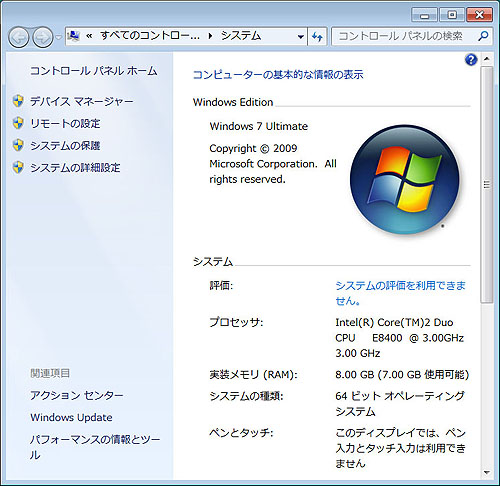Screen dimensions: 500x486
Task: Click the Forward navigation arrow button
Action: point(43,37)
